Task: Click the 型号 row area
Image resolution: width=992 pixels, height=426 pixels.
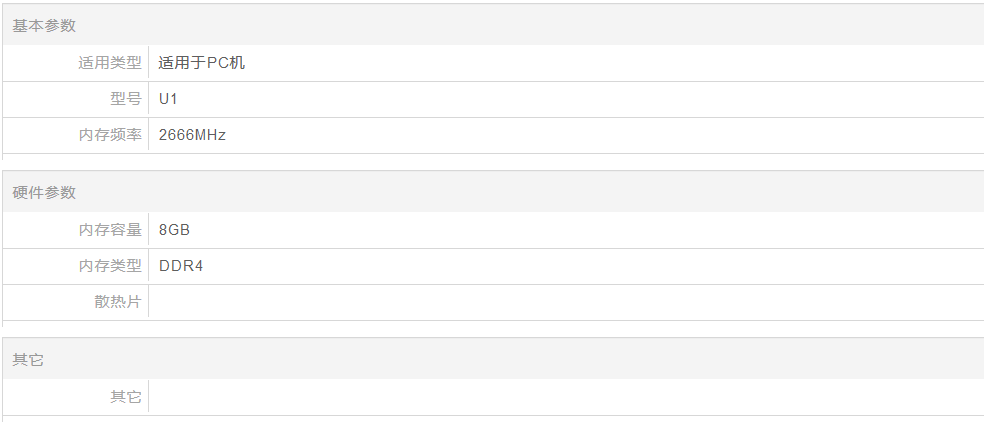Action: [x=493, y=99]
